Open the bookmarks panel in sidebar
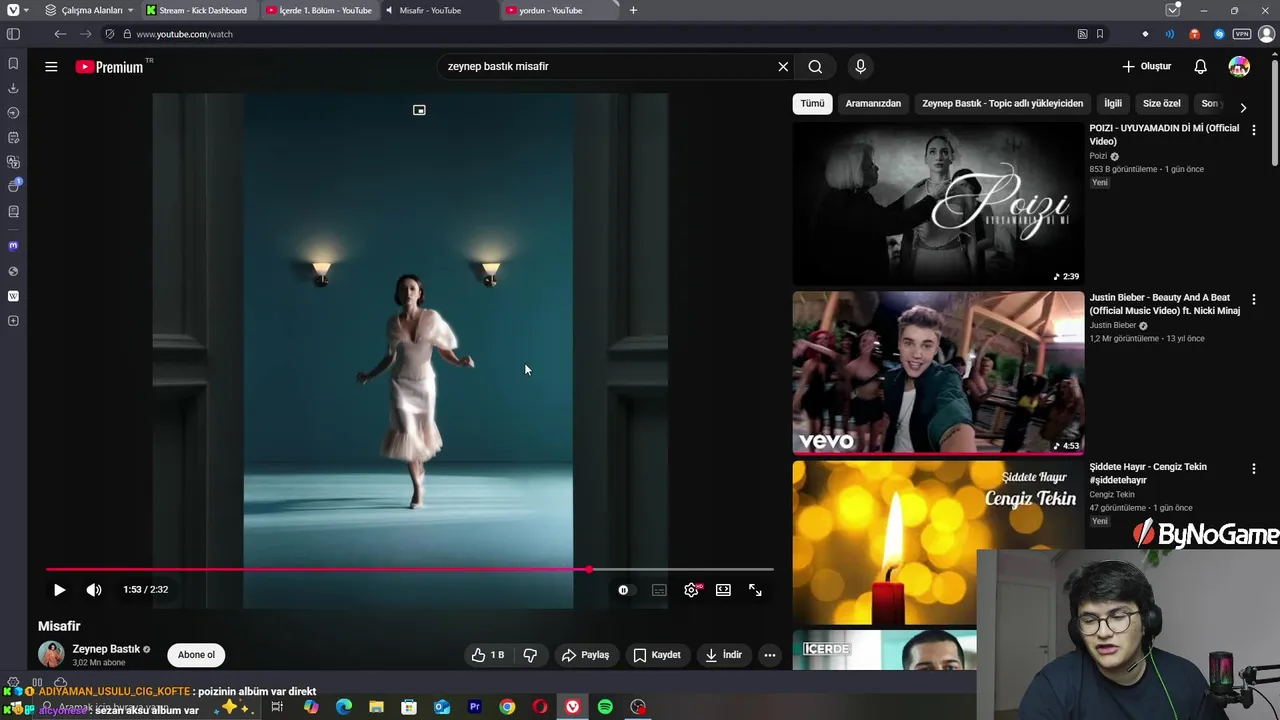The height and width of the screenshot is (720, 1280). click(x=13, y=64)
